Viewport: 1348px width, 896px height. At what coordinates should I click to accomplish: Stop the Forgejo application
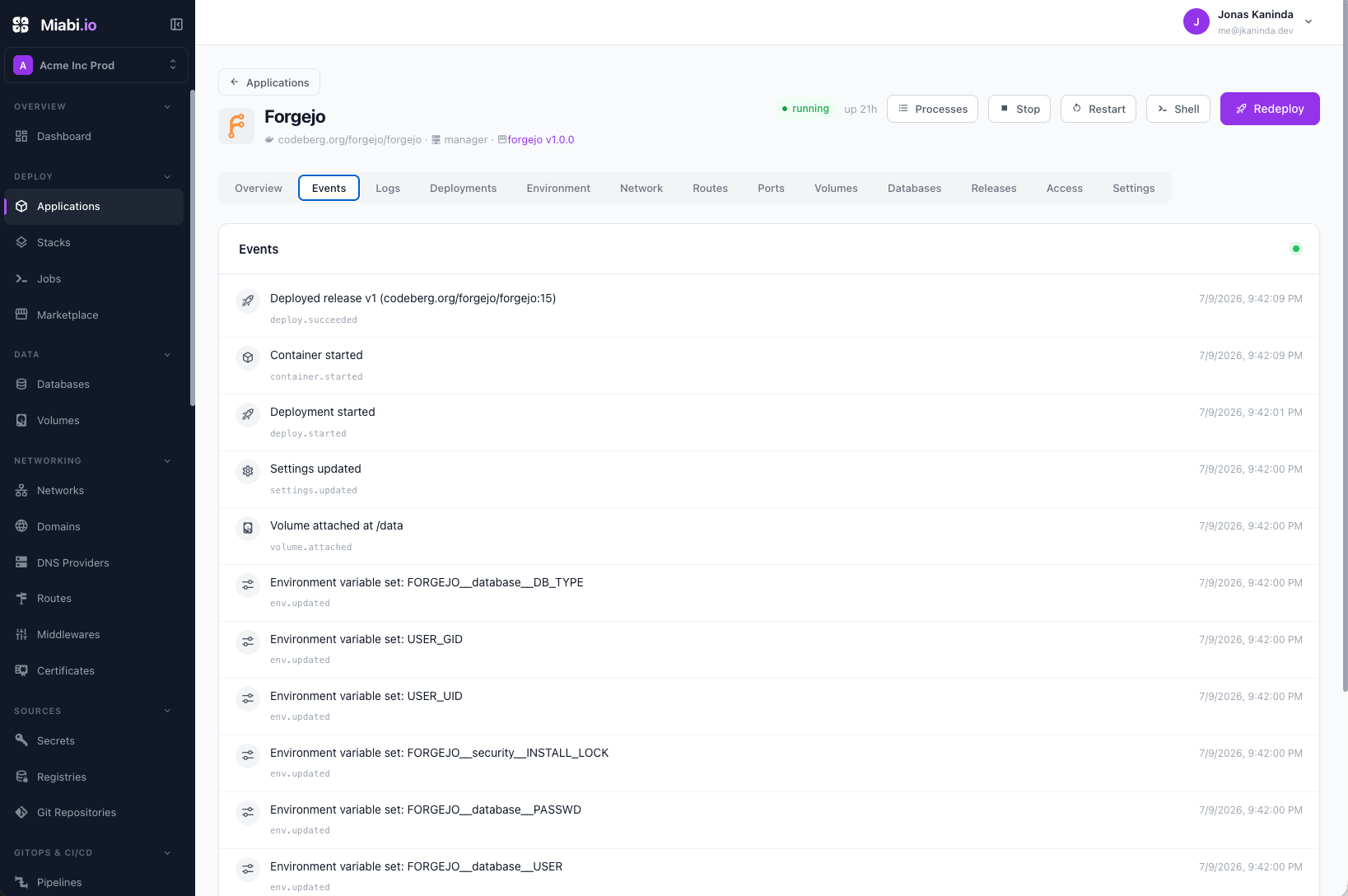point(1019,109)
